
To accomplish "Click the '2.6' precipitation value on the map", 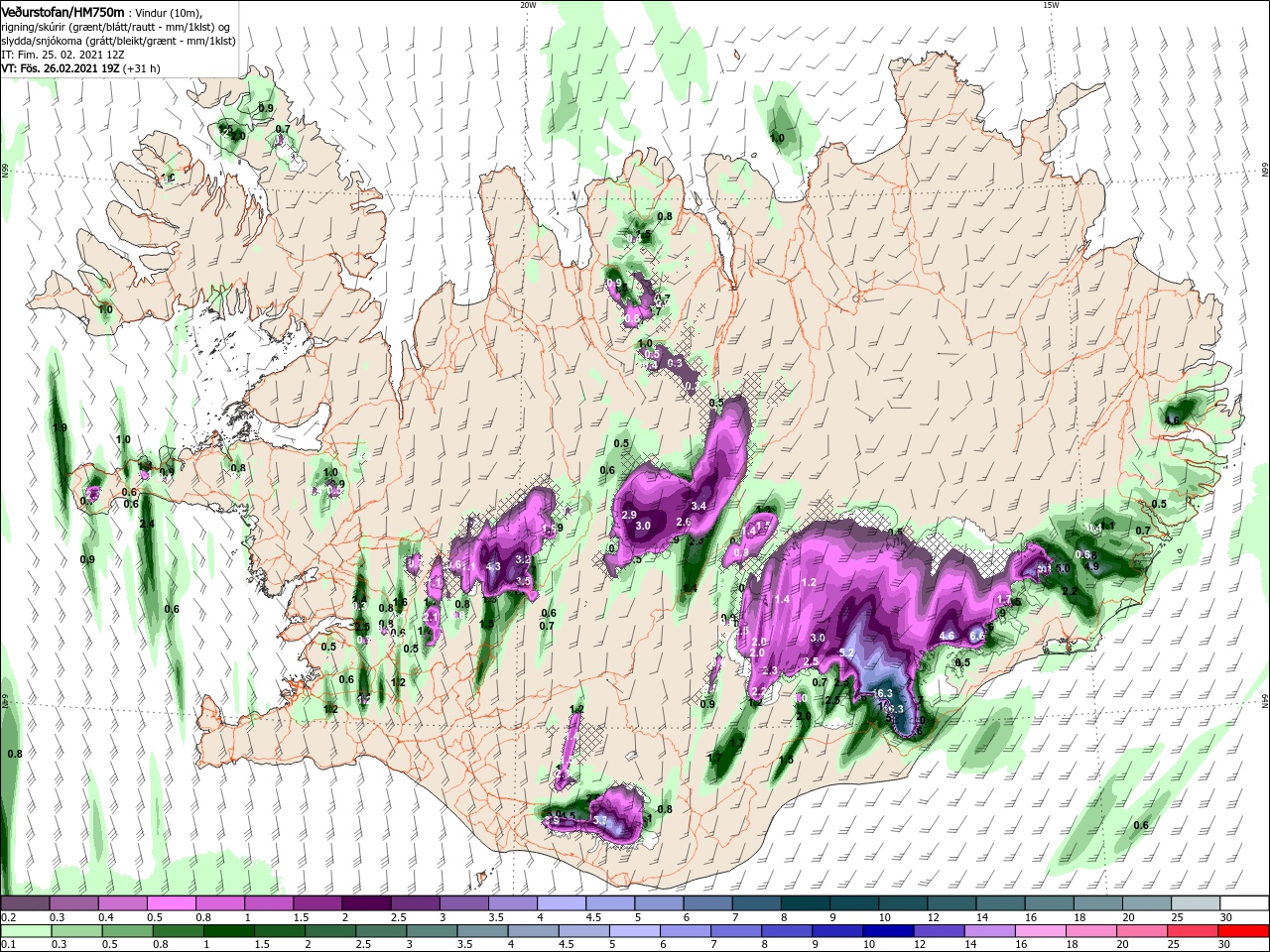I will click(683, 522).
